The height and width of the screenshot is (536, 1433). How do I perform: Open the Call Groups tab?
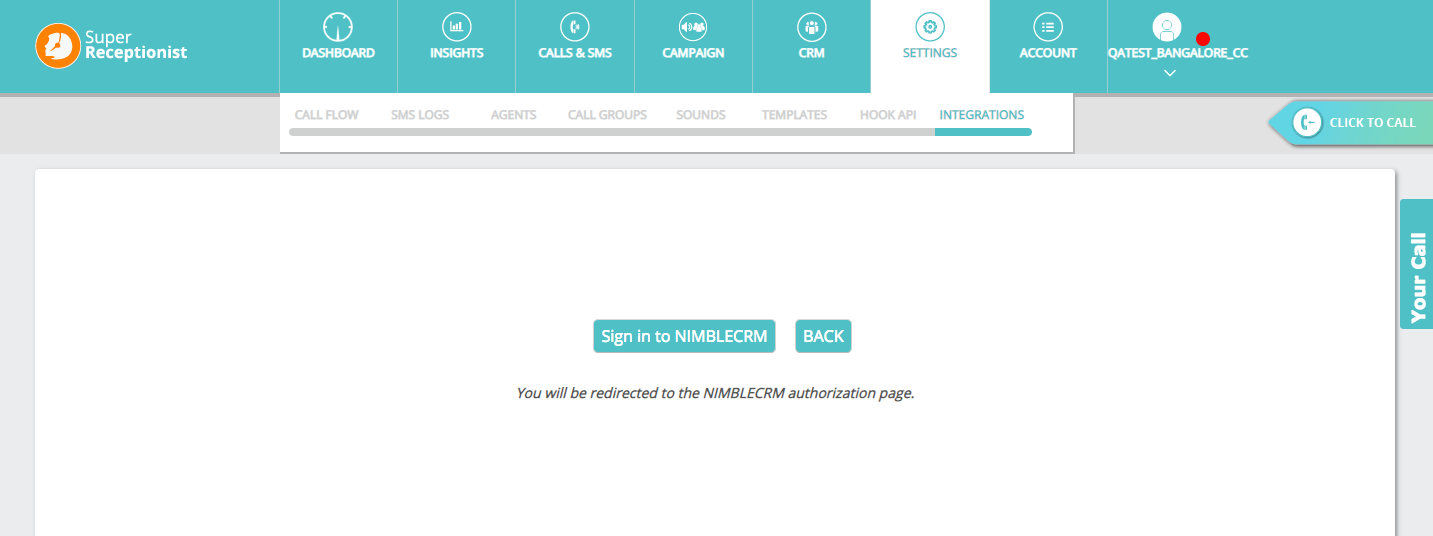[607, 115]
